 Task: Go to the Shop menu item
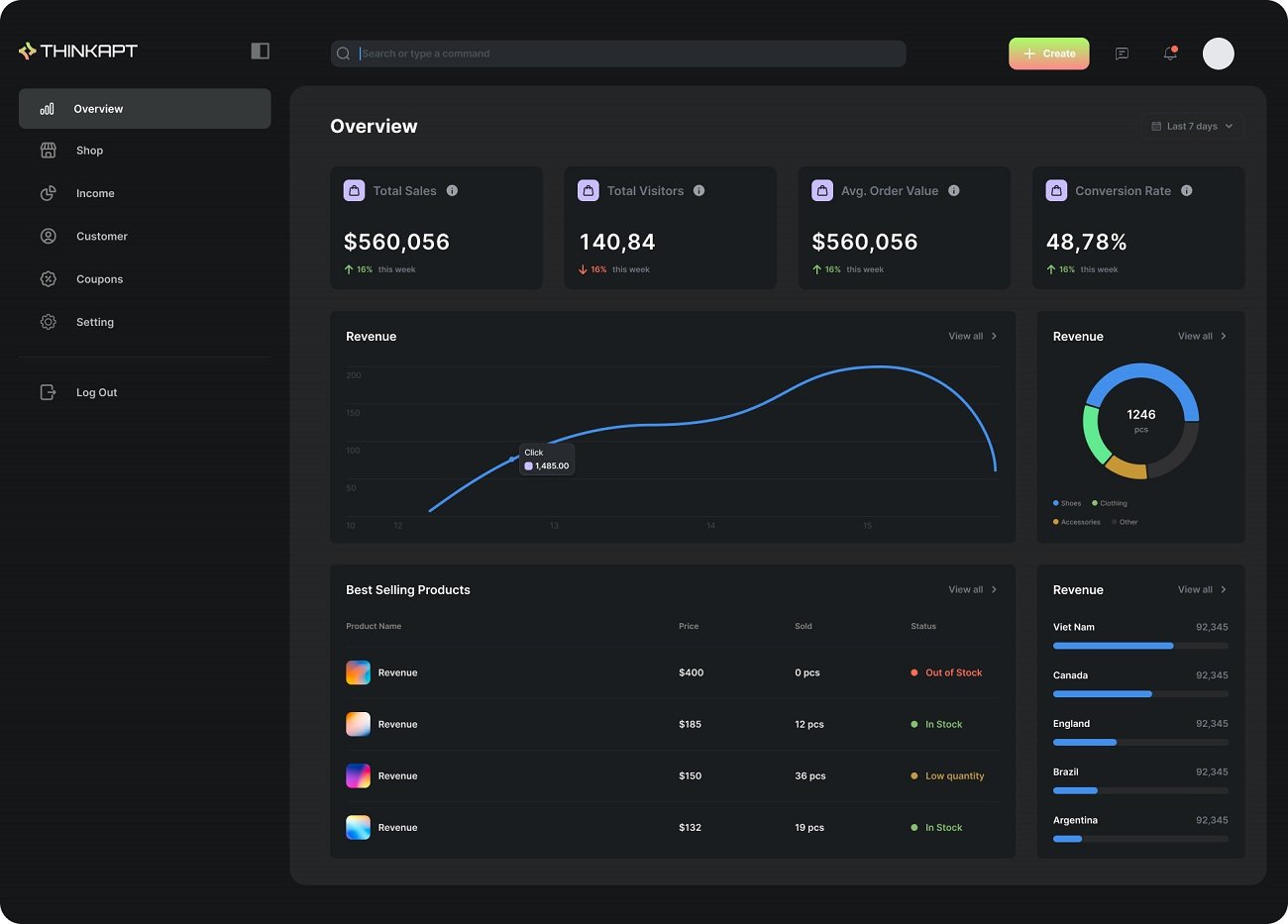[89, 151]
